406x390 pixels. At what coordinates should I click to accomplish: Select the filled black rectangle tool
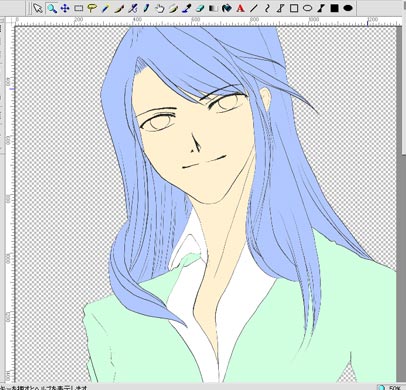coord(334,8)
